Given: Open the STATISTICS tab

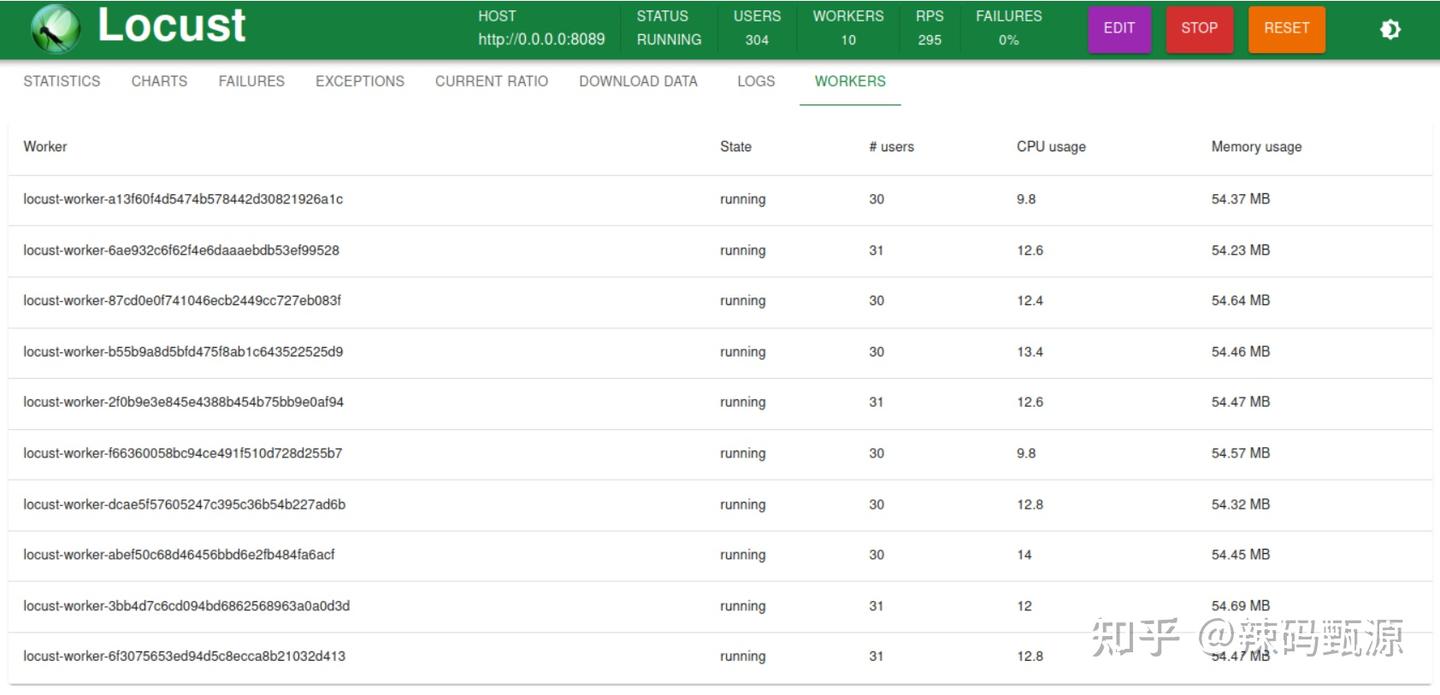Looking at the screenshot, I should click(x=62, y=81).
